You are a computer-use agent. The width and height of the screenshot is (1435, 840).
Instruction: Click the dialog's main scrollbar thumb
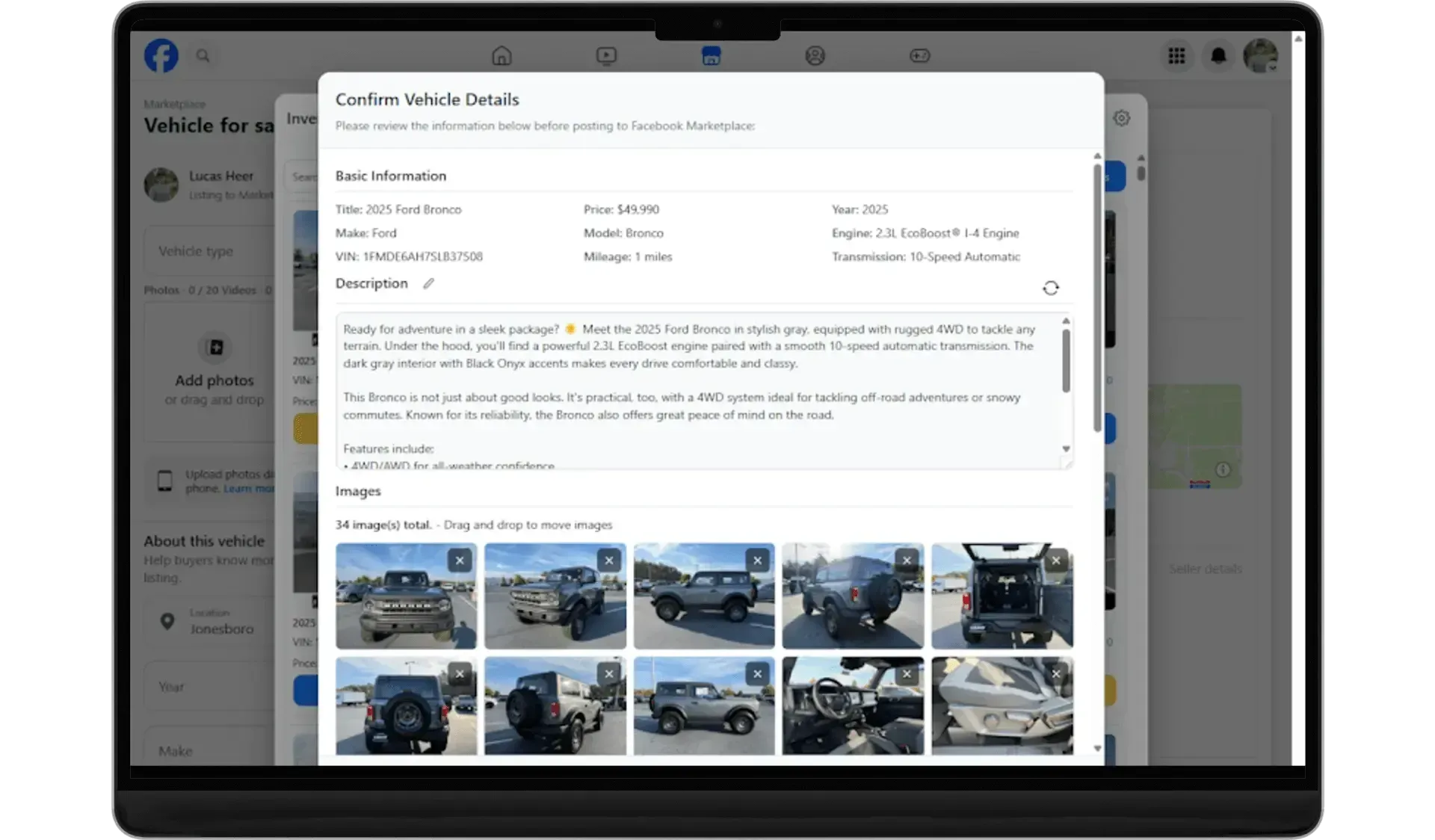pyautogui.click(x=1097, y=297)
